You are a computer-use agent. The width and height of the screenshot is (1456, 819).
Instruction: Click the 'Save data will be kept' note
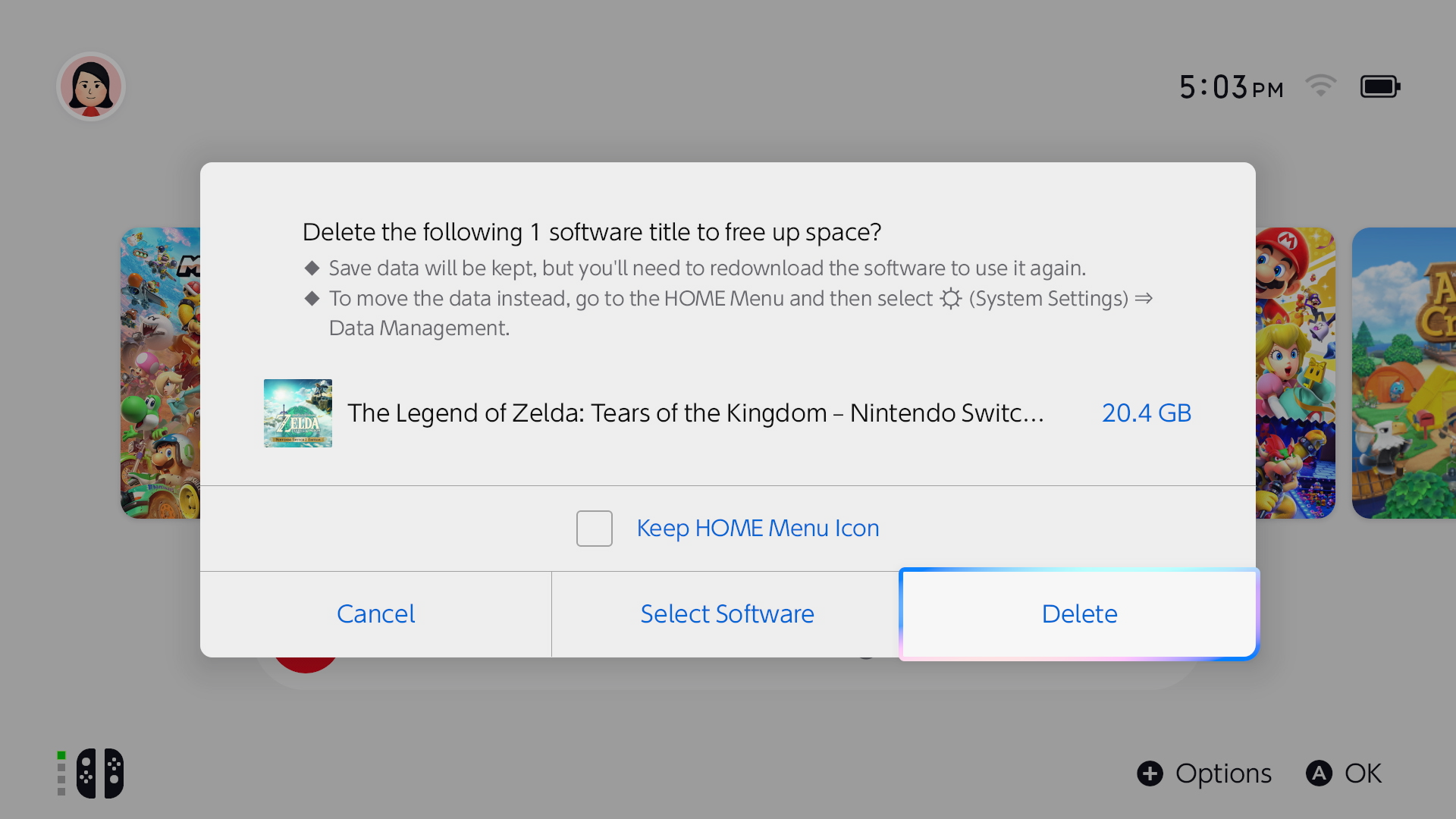[x=707, y=268]
